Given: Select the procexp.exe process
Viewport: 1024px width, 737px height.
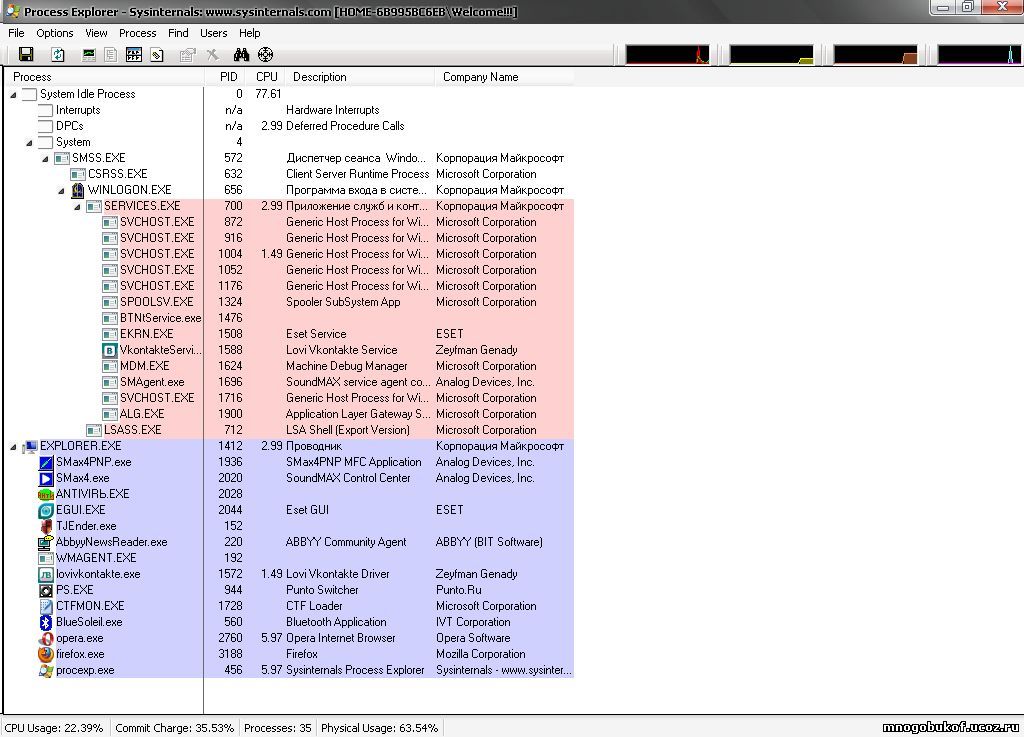Looking at the screenshot, I should 306,670.
